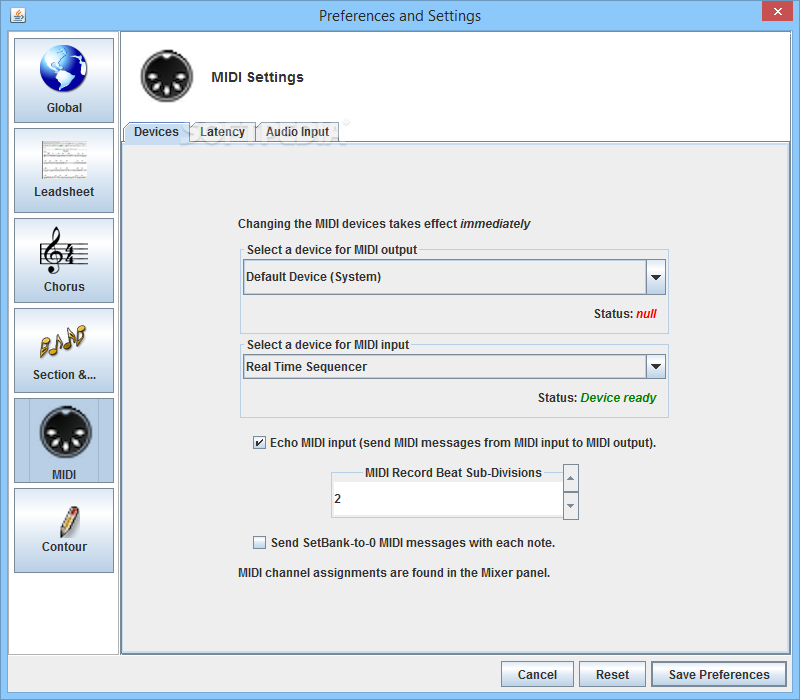Viewport: 800px width, 700px height.
Task: Switch to the Audio Input tab
Action: pos(297,132)
